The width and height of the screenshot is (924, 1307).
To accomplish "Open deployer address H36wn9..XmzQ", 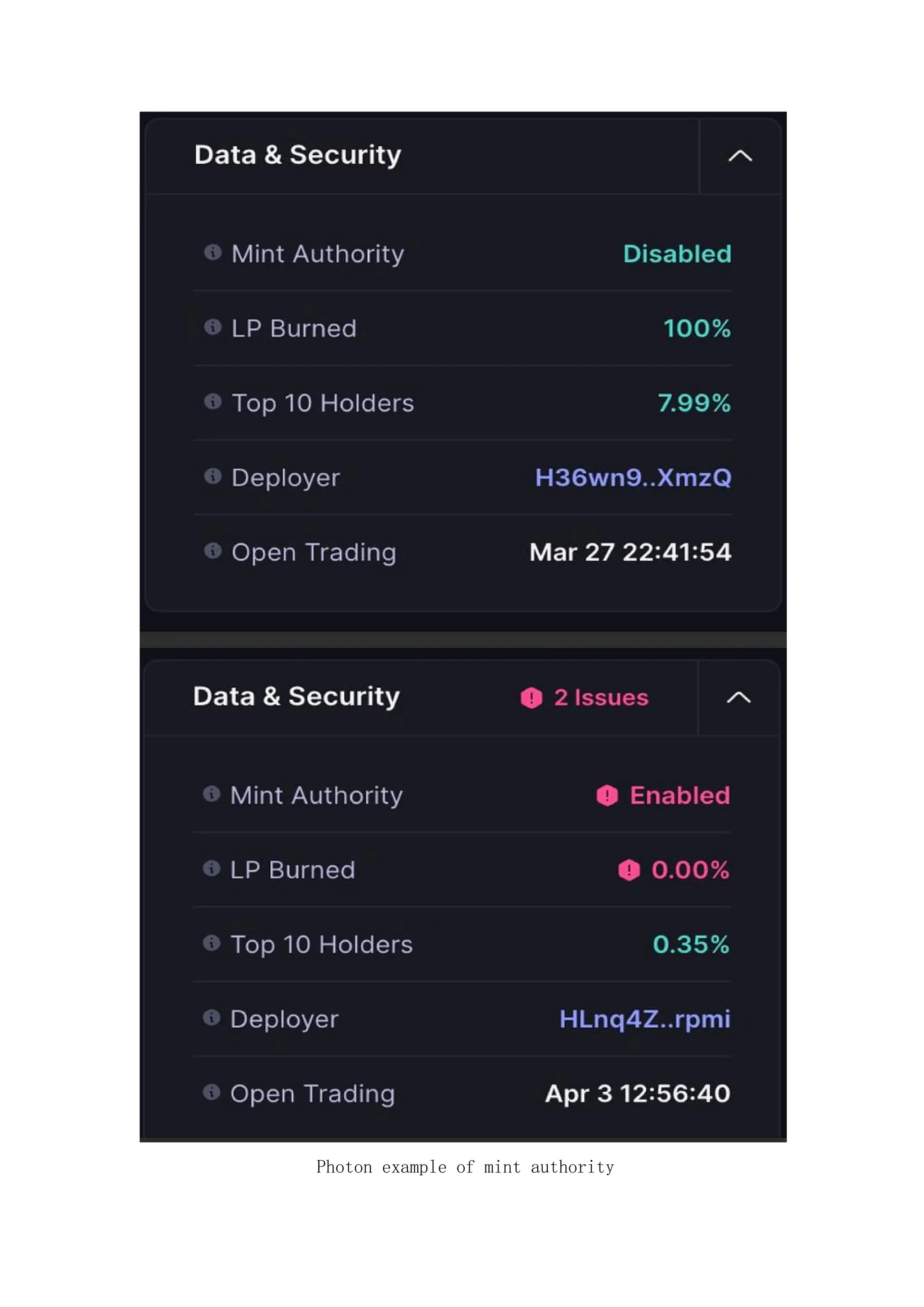I will click(633, 477).
